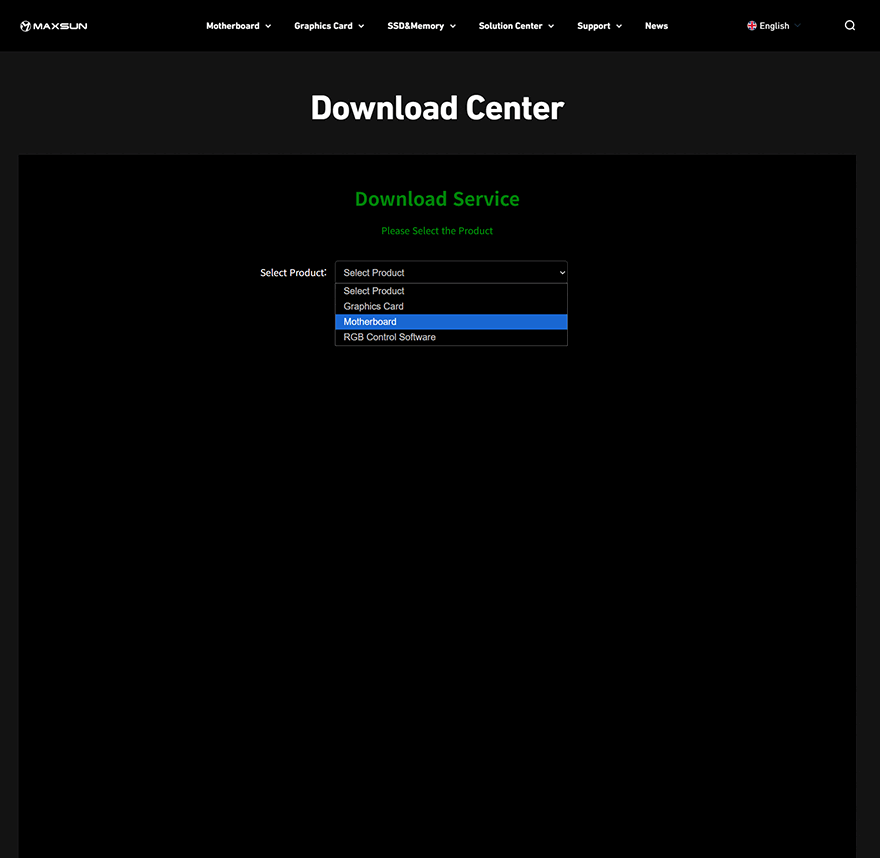Choose Graphics Card option in dropdown list
Image resolution: width=880 pixels, height=858 pixels.
tap(451, 306)
